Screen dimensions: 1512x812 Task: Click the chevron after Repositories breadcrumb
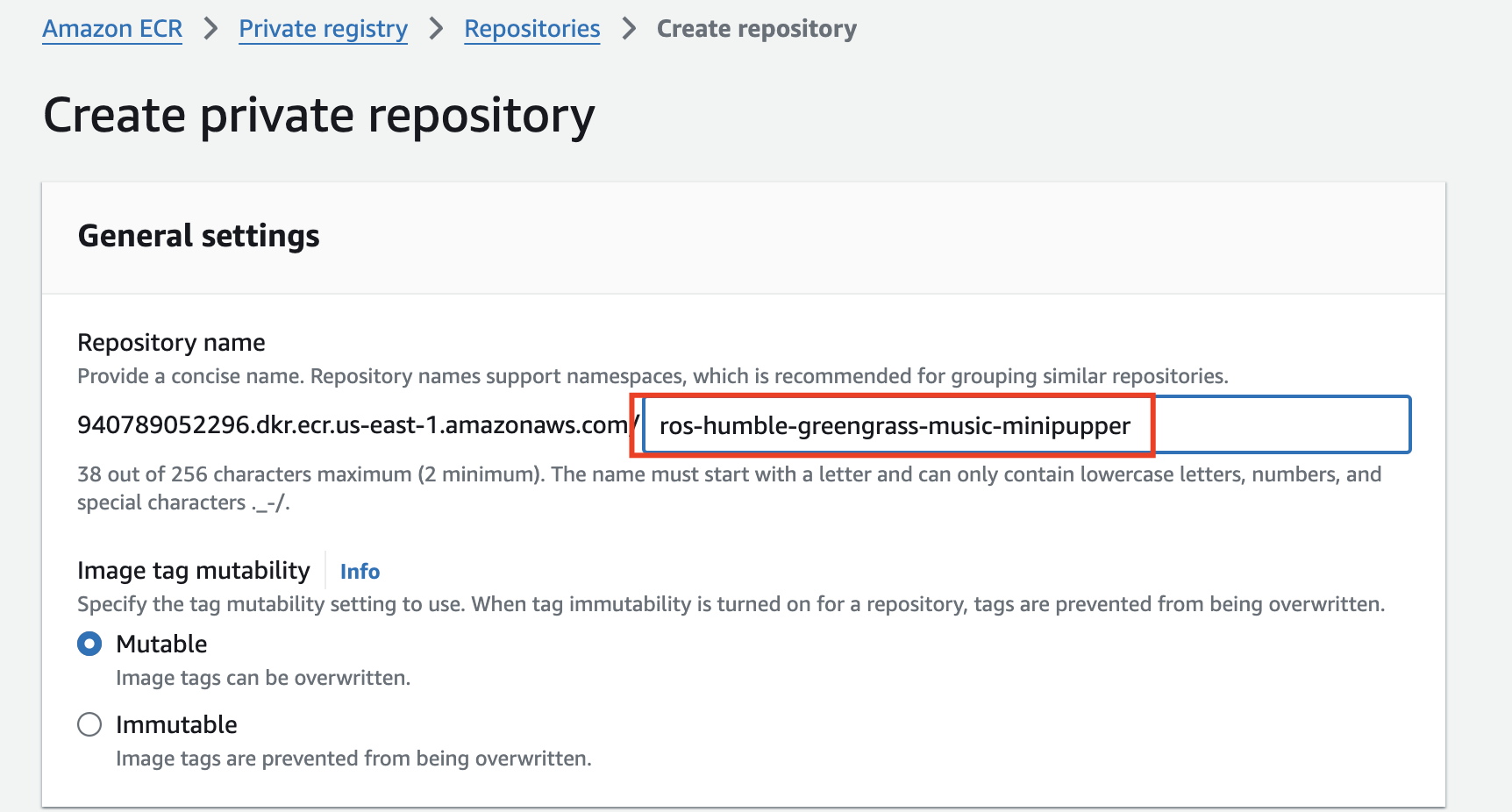(629, 29)
